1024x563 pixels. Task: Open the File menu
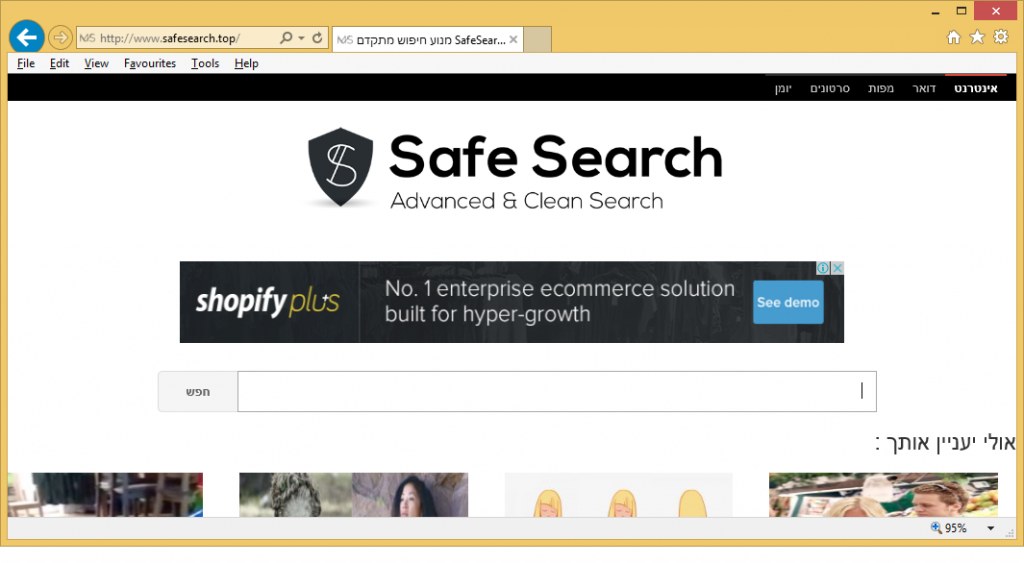[26, 63]
